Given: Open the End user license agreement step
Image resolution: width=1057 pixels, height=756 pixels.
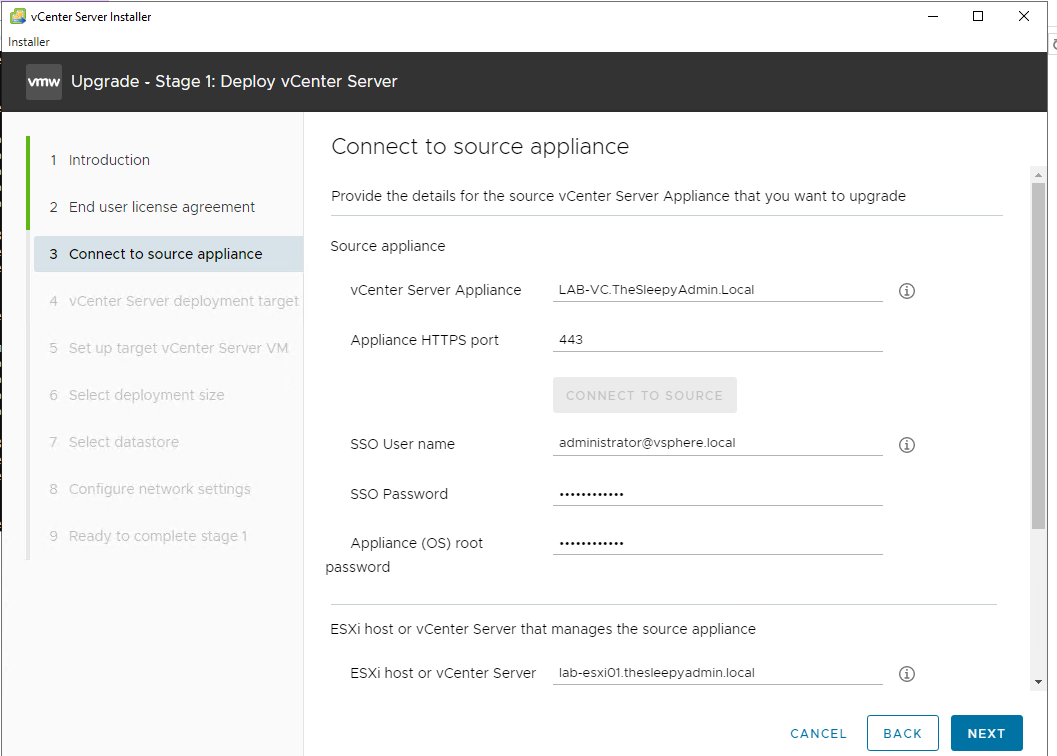Looking at the screenshot, I should [x=160, y=206].
